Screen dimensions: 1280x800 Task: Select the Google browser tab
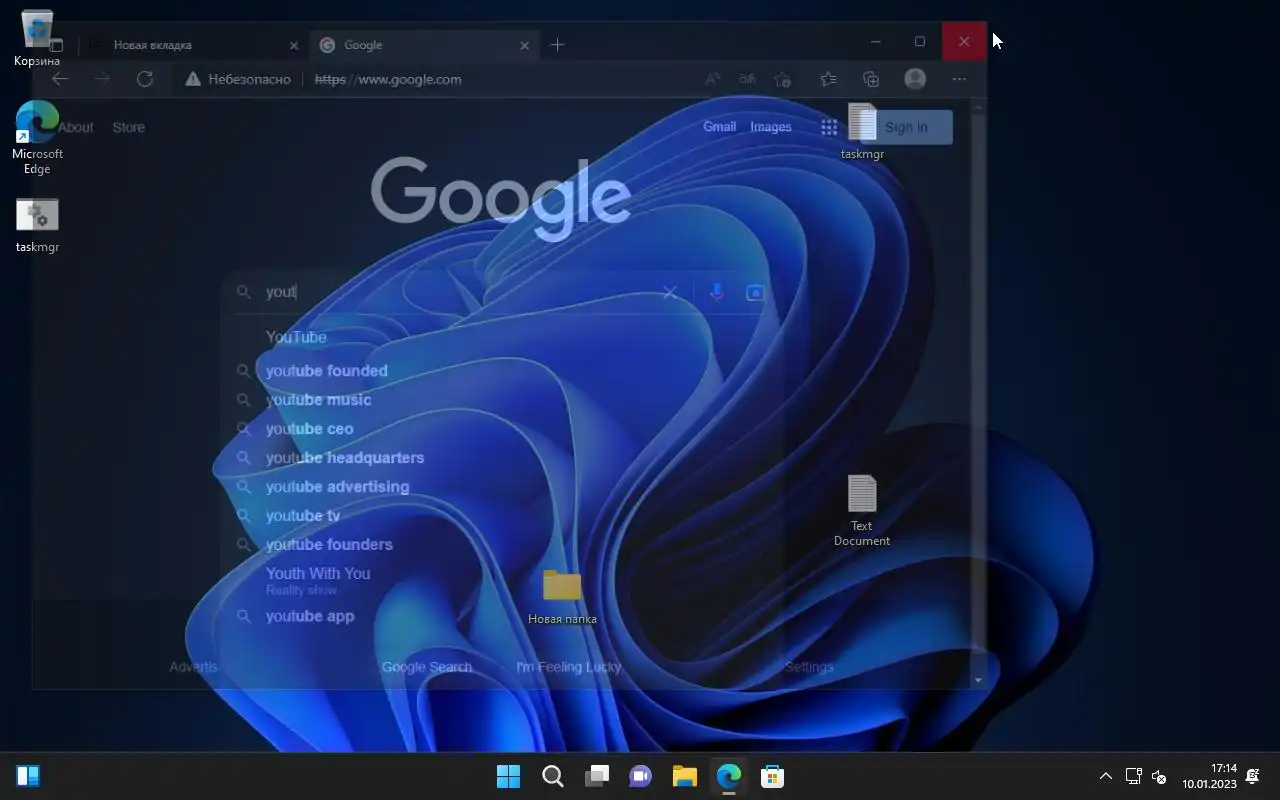click(424, 45)
